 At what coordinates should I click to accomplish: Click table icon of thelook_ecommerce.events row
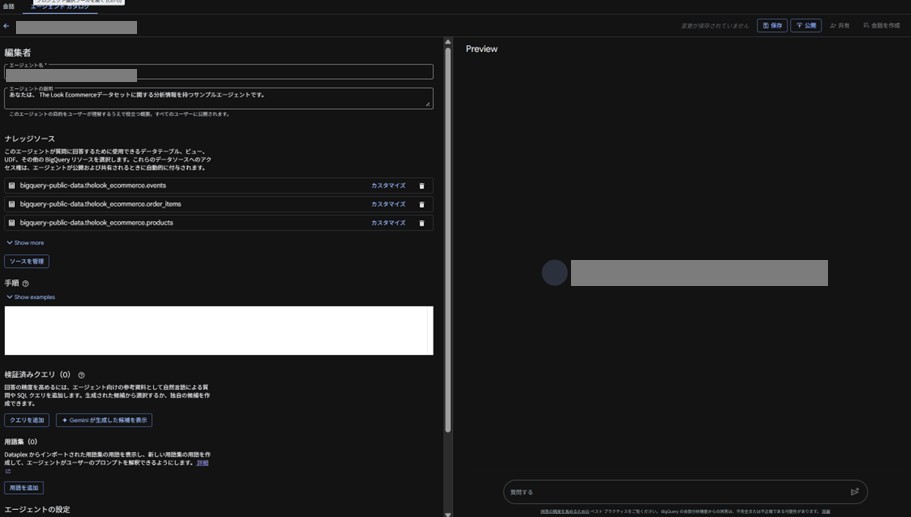tap(12, 186)
